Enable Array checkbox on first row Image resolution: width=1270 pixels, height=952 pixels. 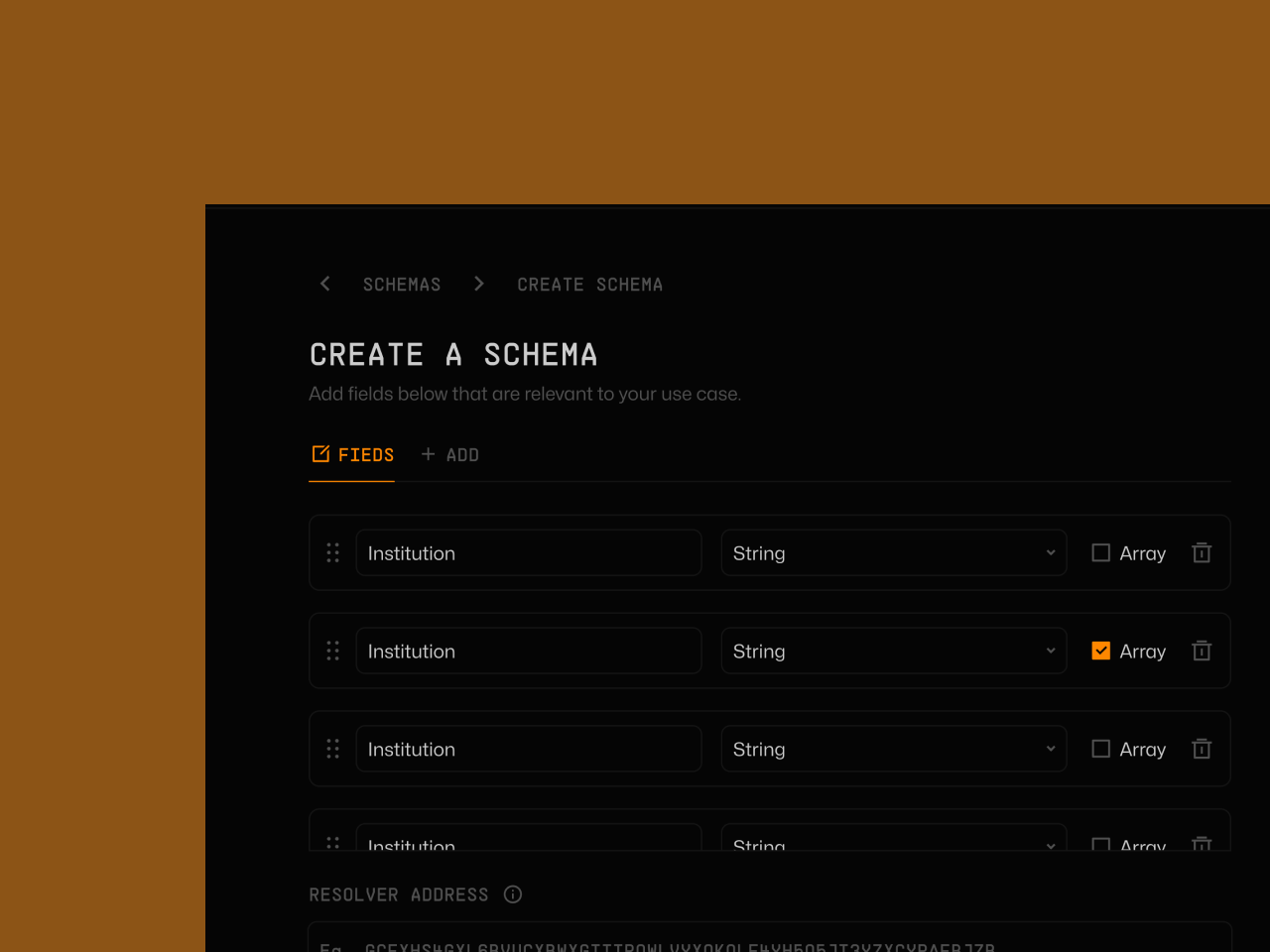1100,553
